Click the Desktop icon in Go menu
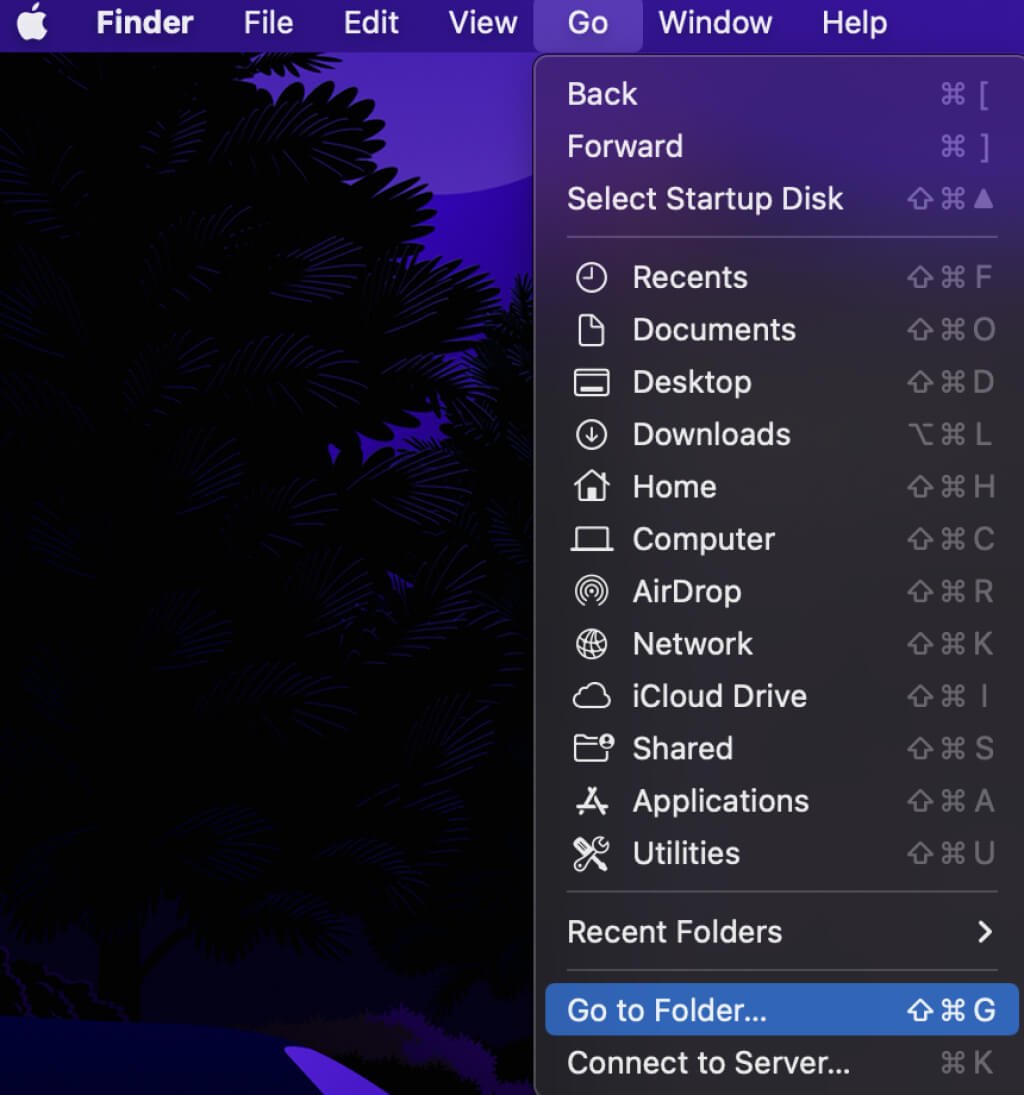 591,383
